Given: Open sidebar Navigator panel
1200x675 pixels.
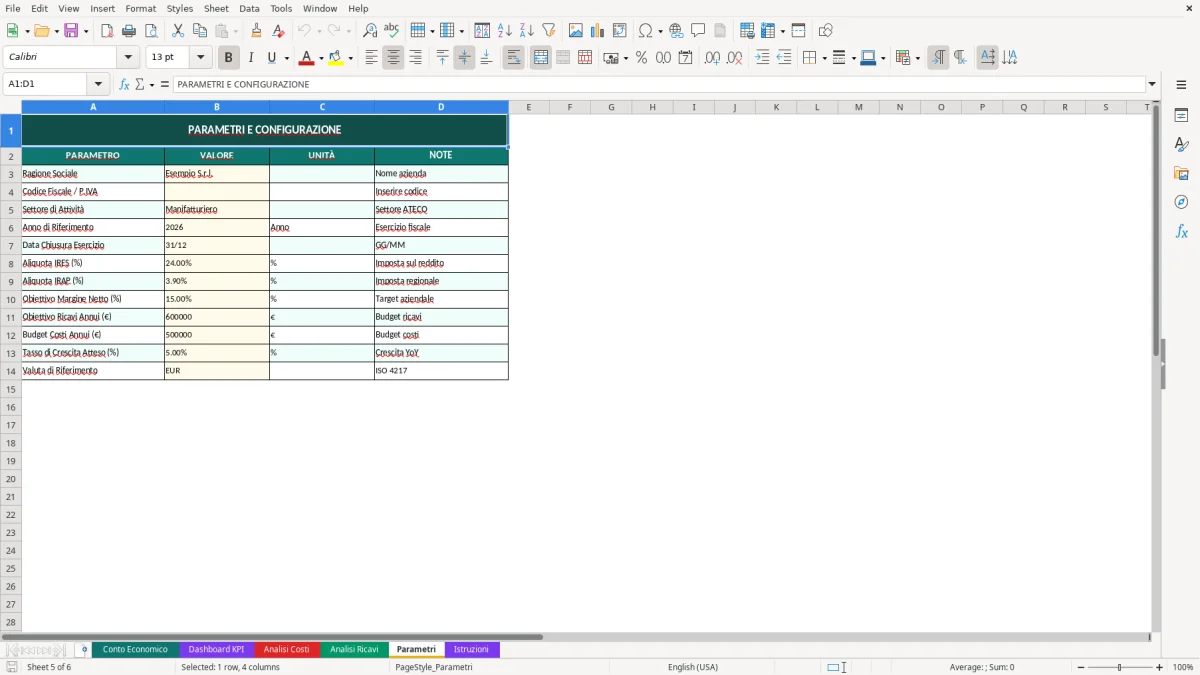Looking at the screenshot, I should tap(1181, 202).
